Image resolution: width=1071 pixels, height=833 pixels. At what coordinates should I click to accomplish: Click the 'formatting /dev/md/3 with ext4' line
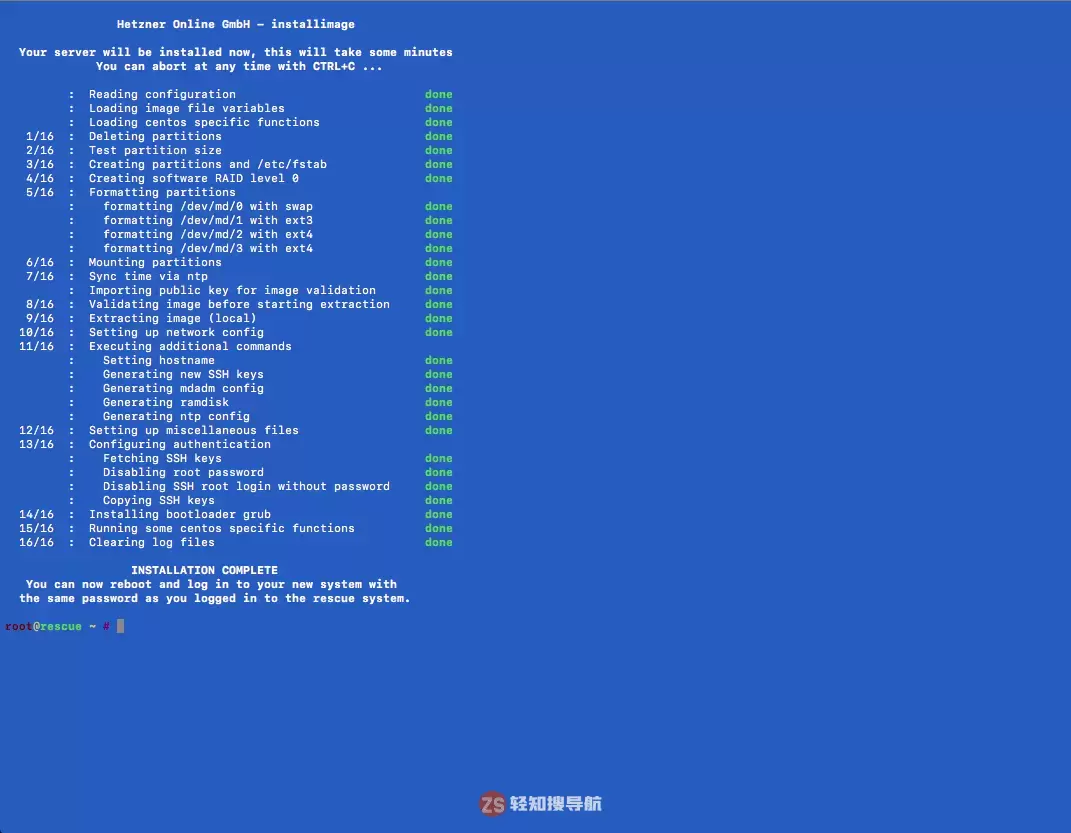pyautogui.click(x=207, y=248)
